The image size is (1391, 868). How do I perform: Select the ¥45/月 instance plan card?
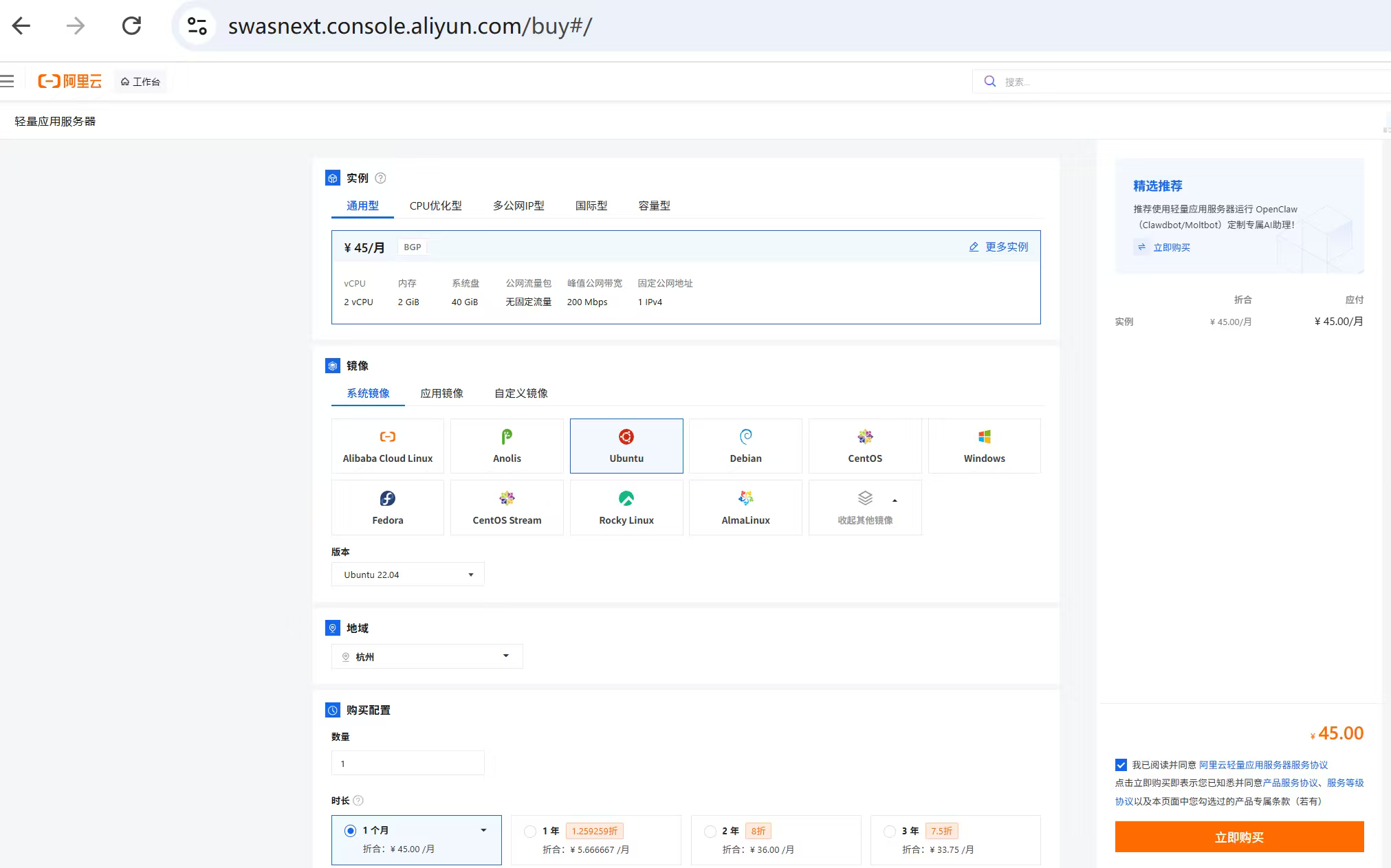coord(686,277)
